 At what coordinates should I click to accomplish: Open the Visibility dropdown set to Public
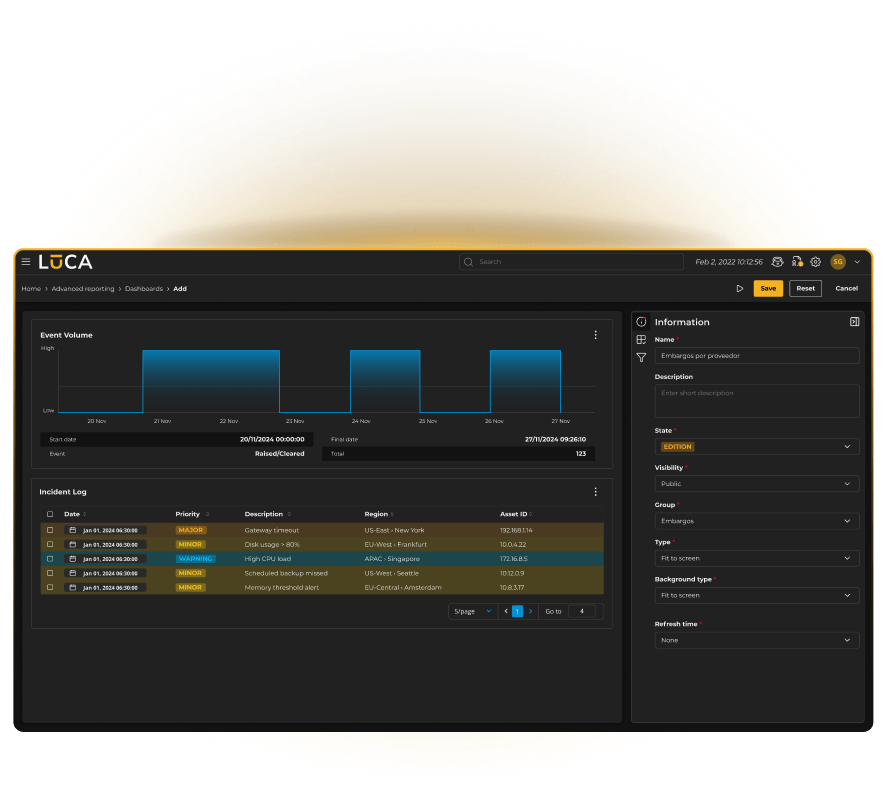(757, 484)
